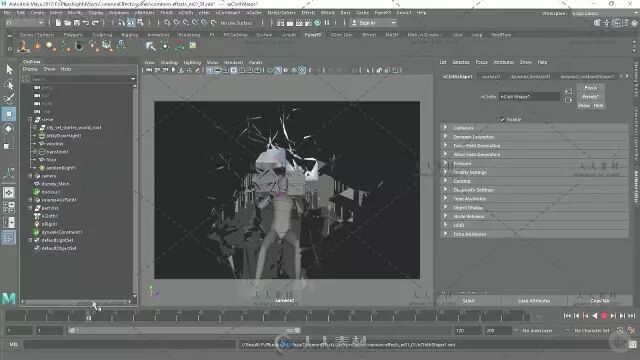
Task: Click the nCloth name input field
Action: [529, 97]
